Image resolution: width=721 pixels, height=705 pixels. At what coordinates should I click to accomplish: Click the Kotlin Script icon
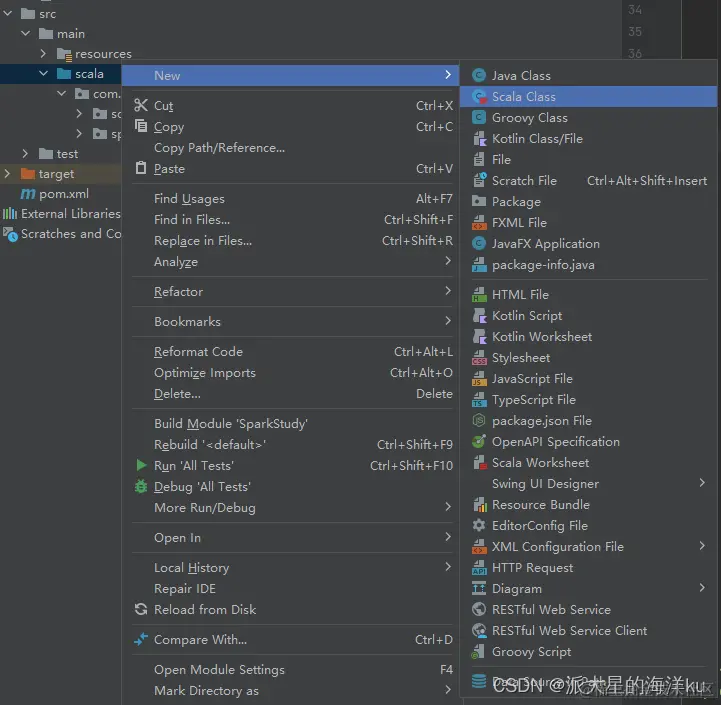(479, 315)
